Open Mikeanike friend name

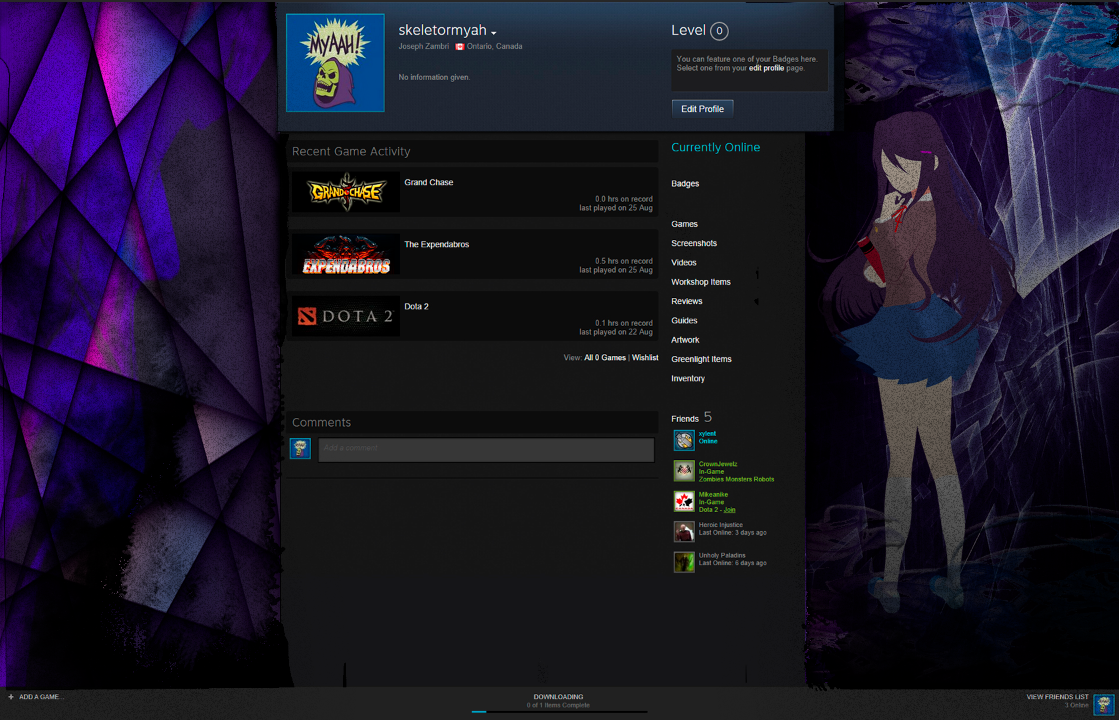point(713,495)
